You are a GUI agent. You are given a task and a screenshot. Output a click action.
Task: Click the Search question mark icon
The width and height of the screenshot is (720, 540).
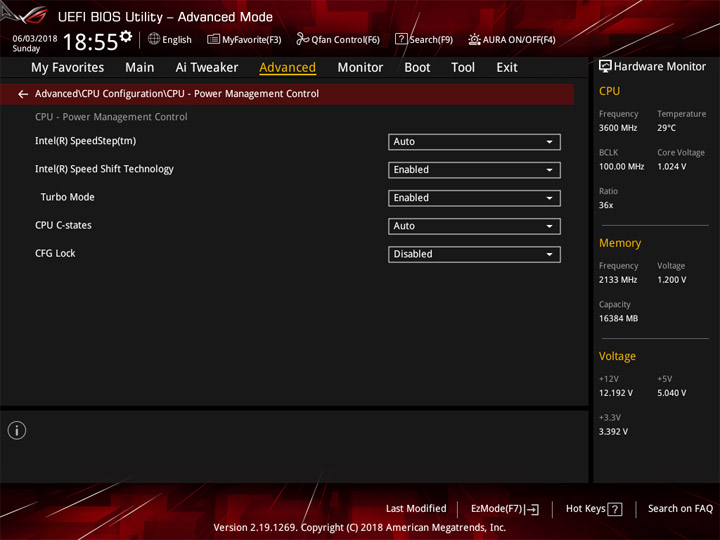(x=401, y=39)
